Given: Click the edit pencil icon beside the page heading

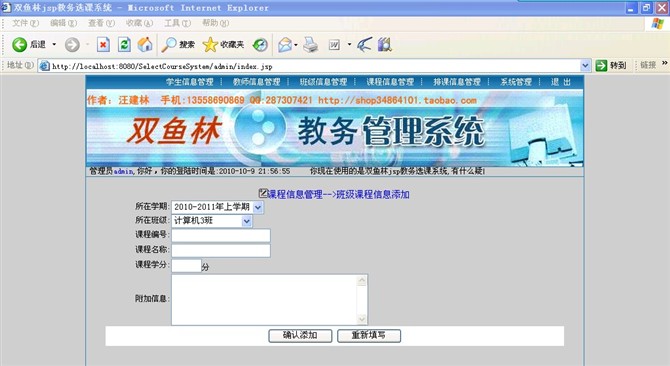Looking at the screenshot, I should coord(263,193).
